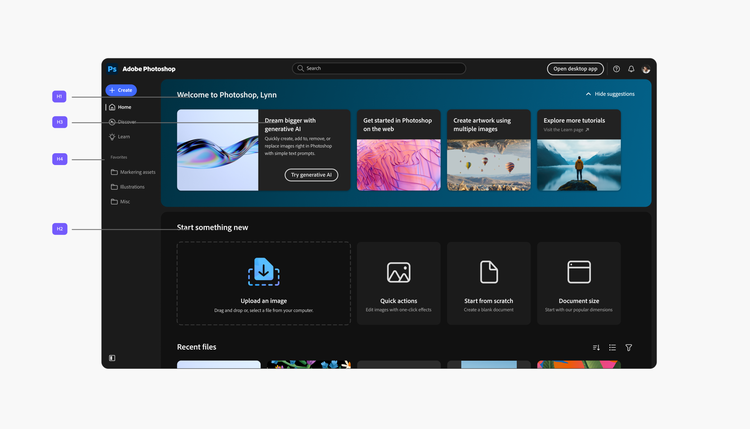750x429 pixels.
Task: Open the Misc favorite folder
Action: [x=121, y=202]
